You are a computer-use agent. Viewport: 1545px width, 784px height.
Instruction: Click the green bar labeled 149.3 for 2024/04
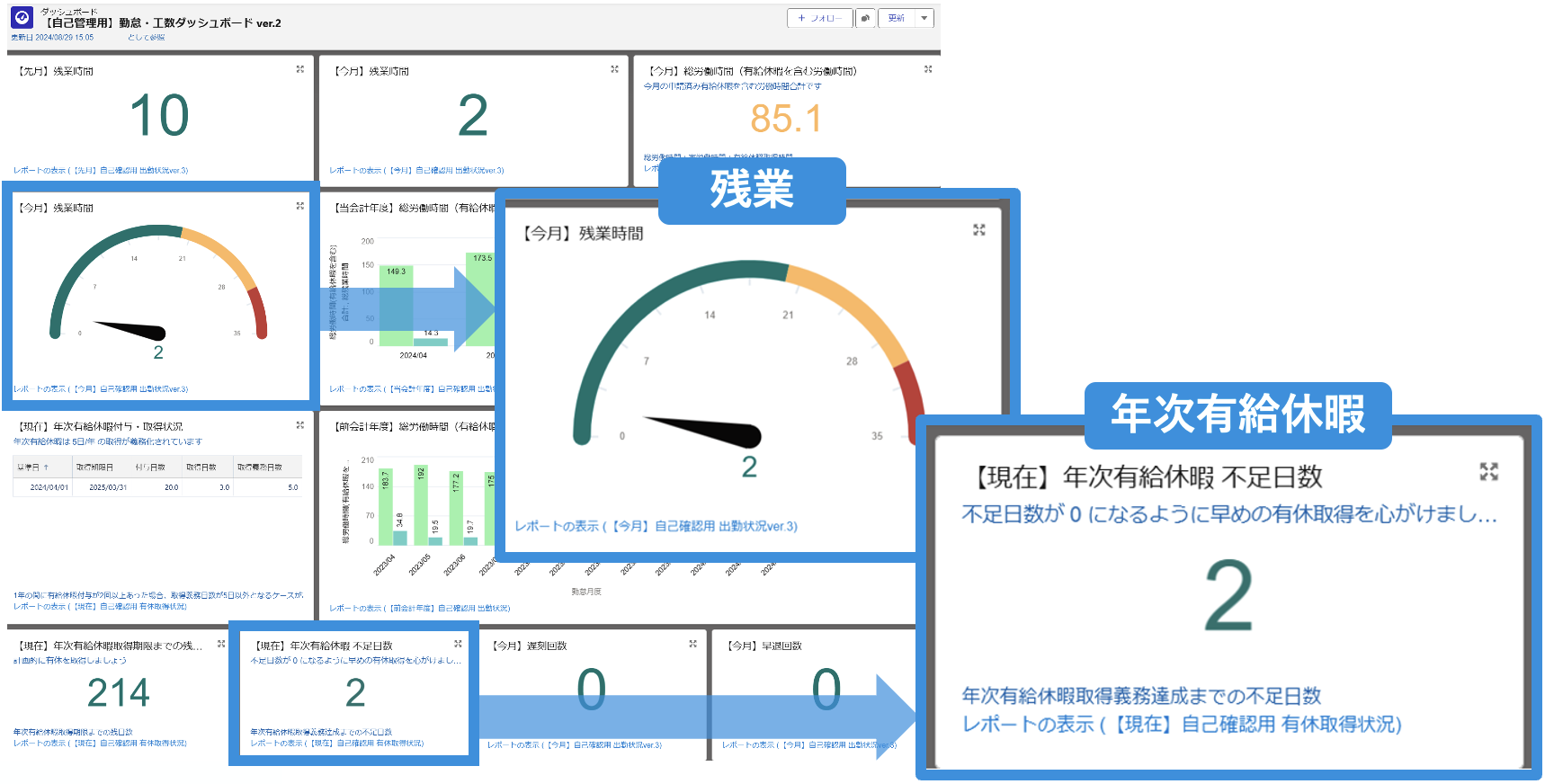pos(397,306)
